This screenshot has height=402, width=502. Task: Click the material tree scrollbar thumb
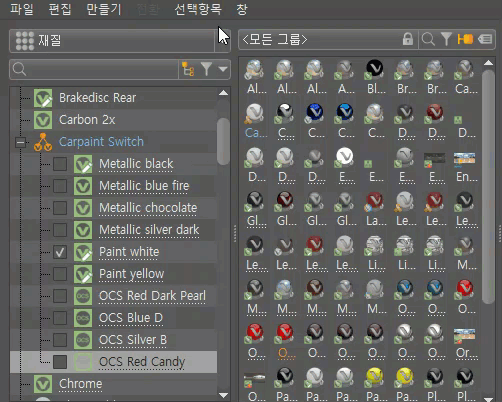click(223, 141)
